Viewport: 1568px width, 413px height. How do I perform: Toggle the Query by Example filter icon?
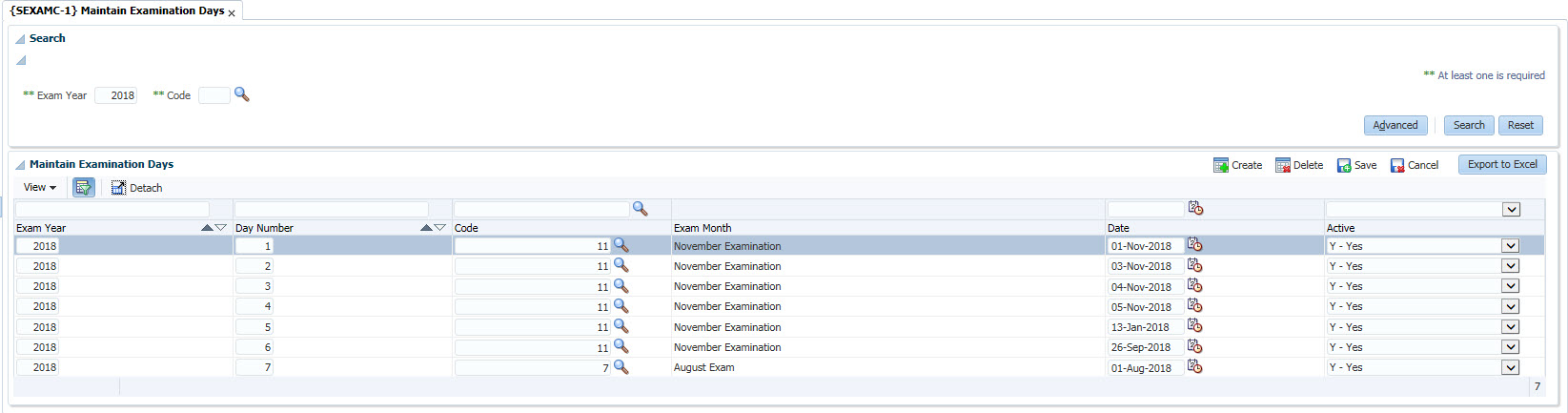tap(84, 188)
